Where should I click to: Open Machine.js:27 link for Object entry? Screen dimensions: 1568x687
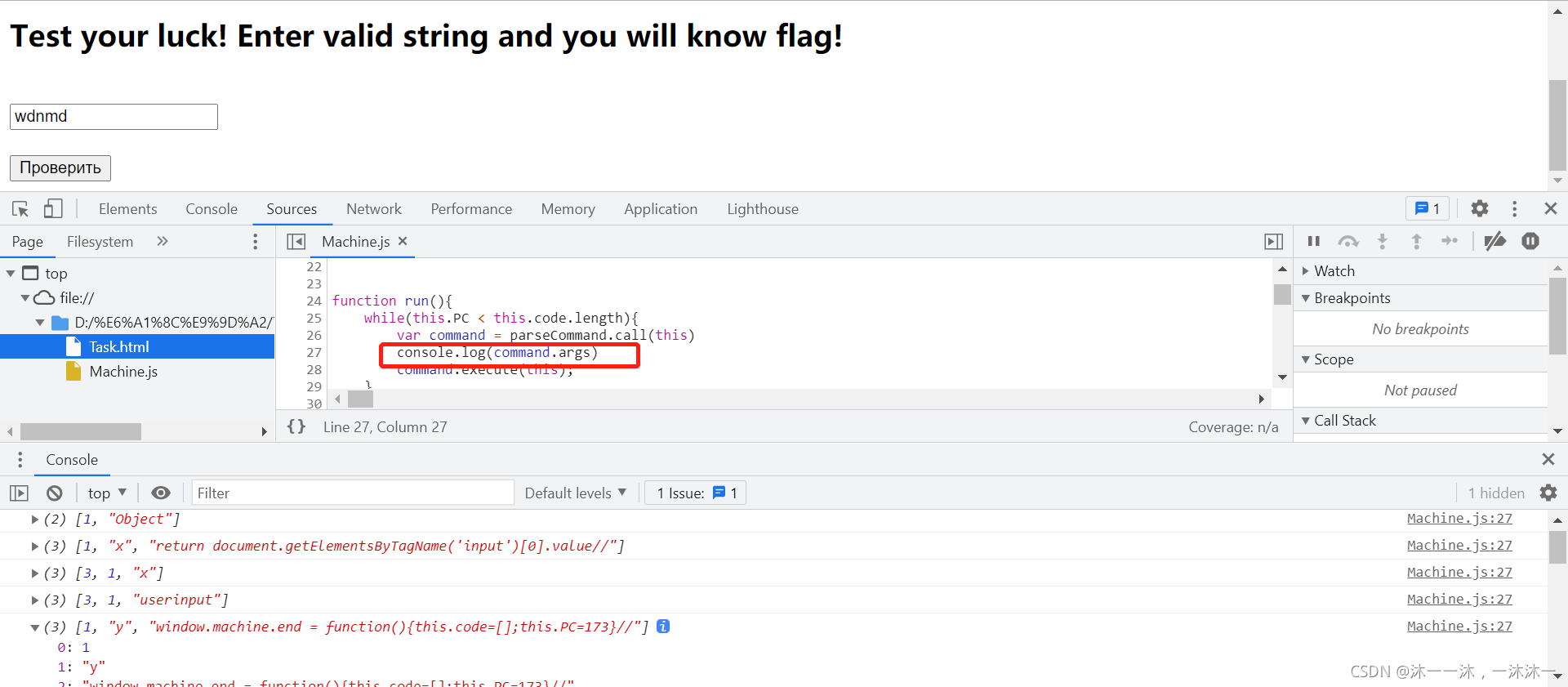[x=1459, y=518]
